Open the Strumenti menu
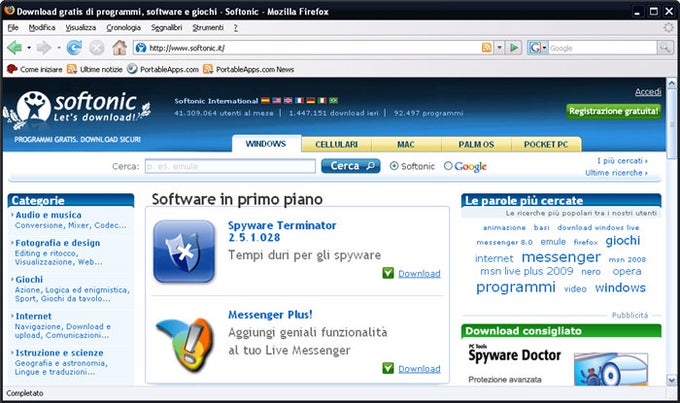 (208, 28)
